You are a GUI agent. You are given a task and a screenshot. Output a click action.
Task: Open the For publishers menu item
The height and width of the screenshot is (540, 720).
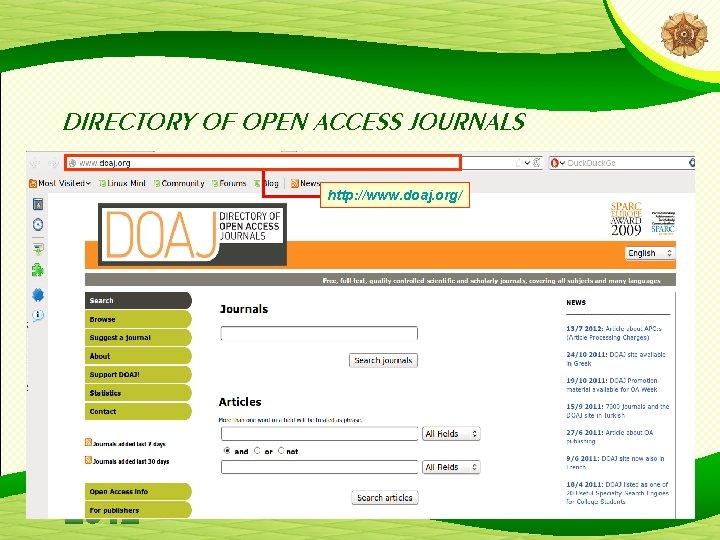pos(138,510)
